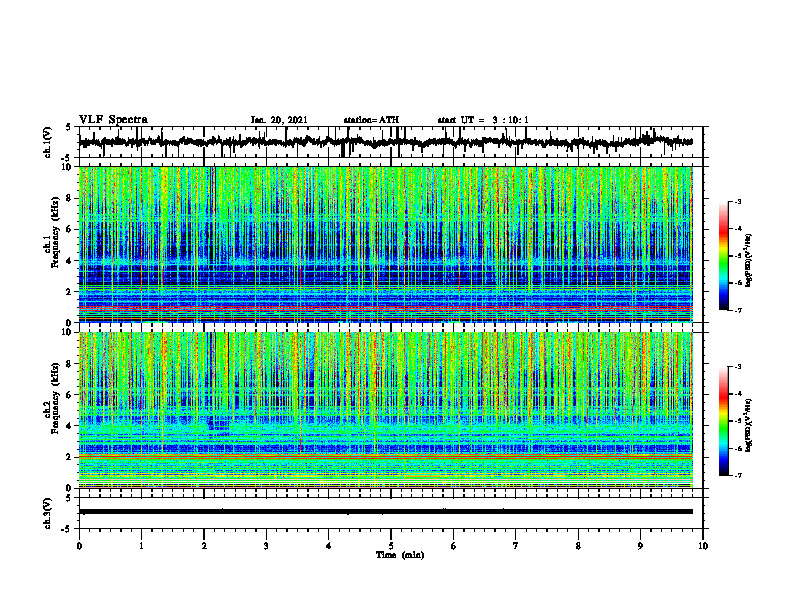Click the ch.1 frequency tick "8"
The width and height of the screenshot is (792, 612).
pyautogui.click(x=69, y=198)
